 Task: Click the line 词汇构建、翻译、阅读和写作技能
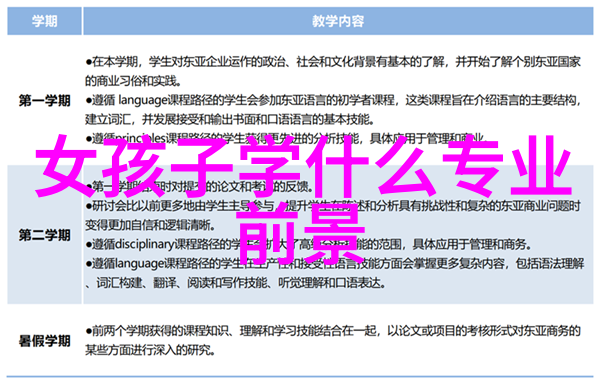pos(235,283)
